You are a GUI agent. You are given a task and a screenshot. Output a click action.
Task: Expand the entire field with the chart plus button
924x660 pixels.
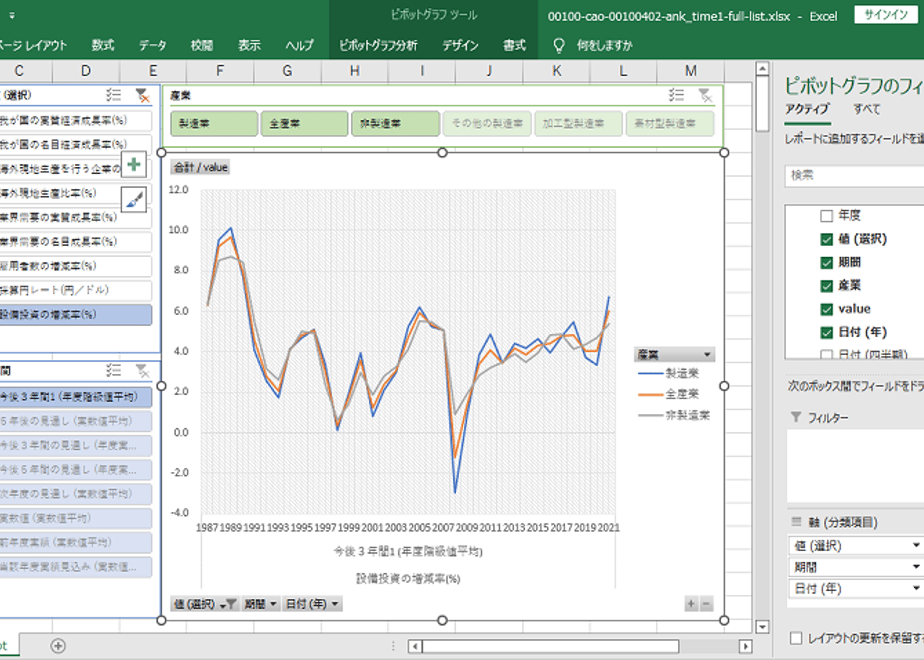pyautogui.click(x=691, y=603)
